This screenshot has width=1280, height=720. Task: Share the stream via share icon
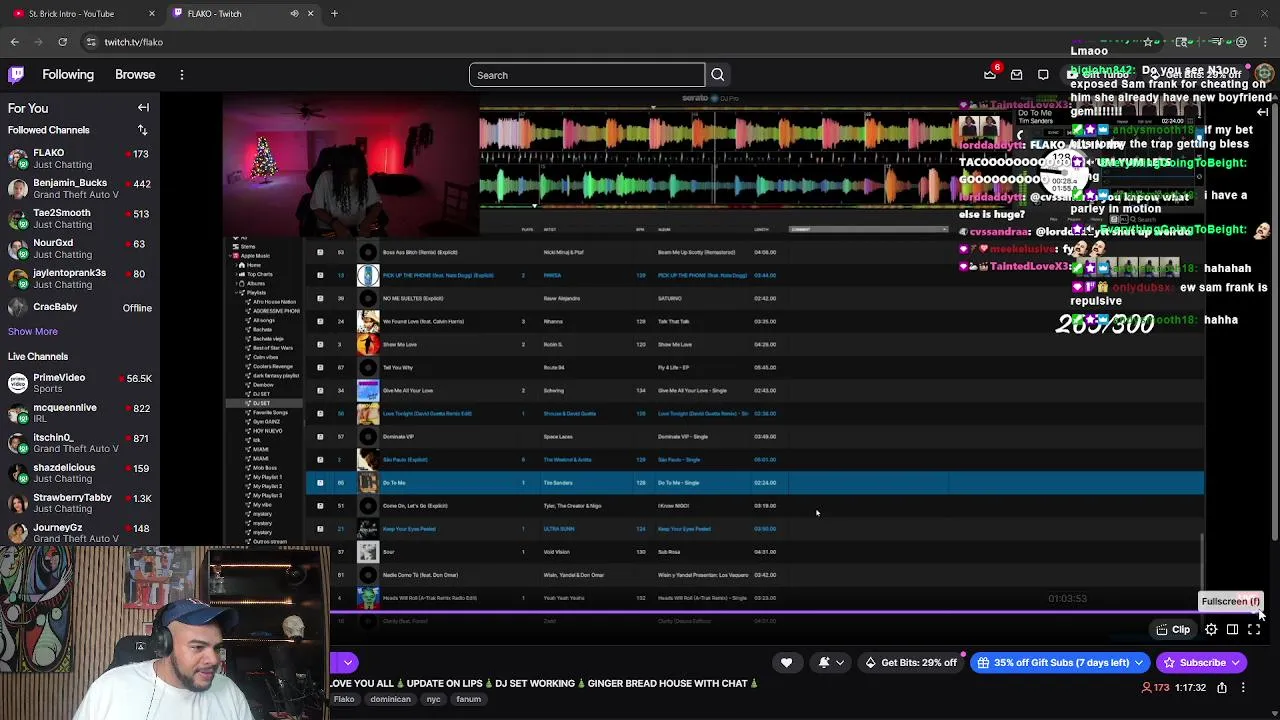pyautogui.click(x=1222, y=688)
